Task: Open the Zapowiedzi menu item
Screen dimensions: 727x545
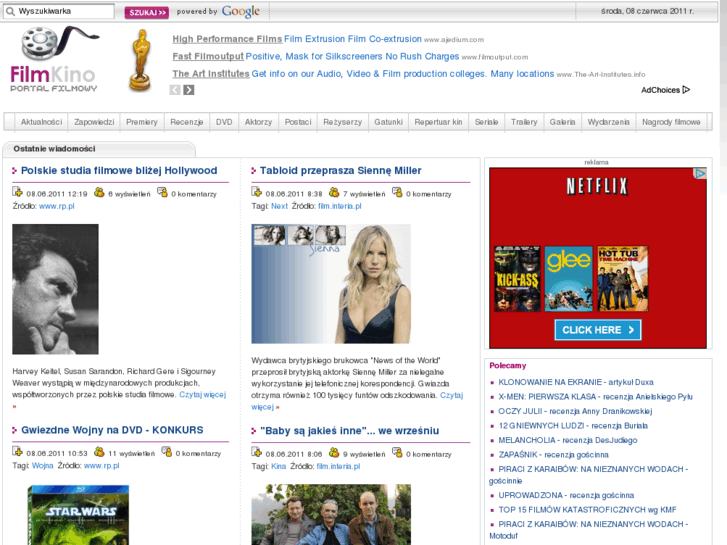Action: [94, 122]
